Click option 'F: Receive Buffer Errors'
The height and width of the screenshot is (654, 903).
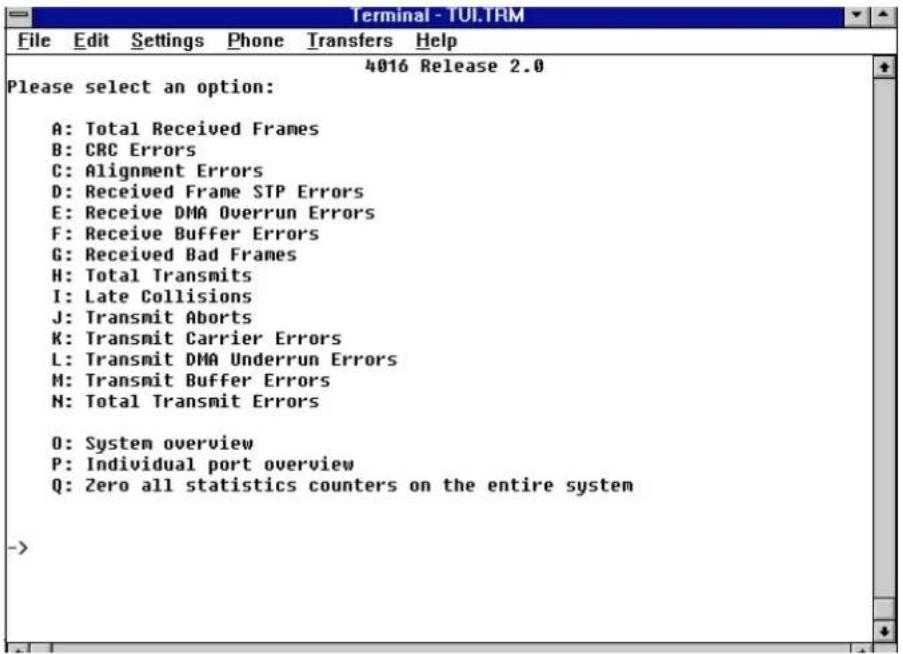pyautogui.click(x=185, y=233)
